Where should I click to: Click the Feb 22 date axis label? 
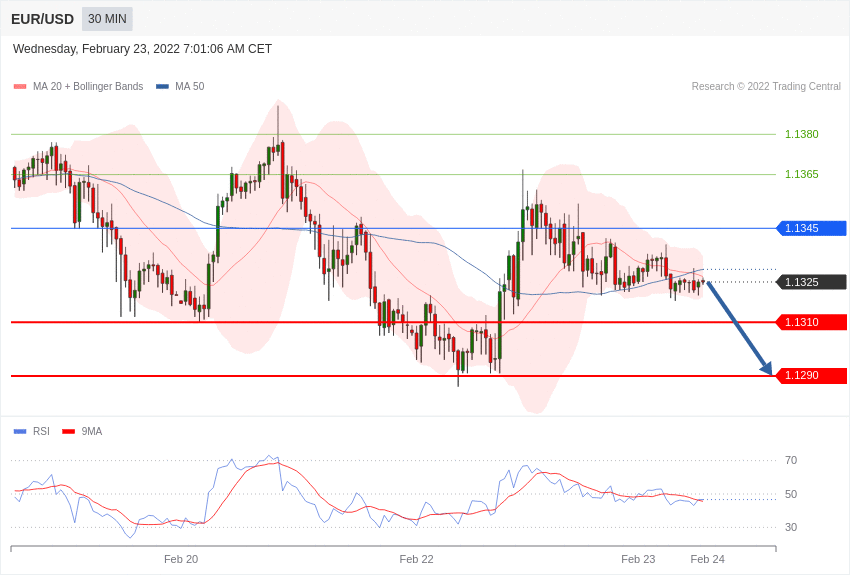pos(416,559)
